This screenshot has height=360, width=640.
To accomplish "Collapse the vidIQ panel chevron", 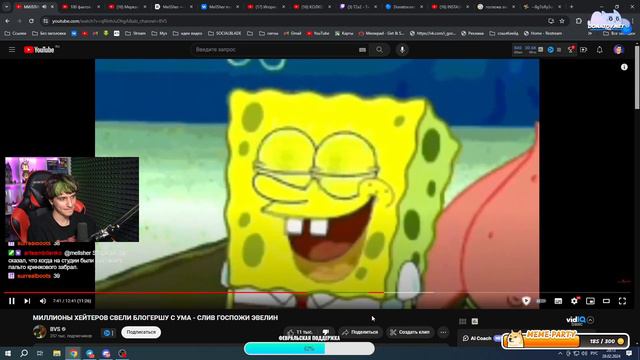I will pos(591,320).
